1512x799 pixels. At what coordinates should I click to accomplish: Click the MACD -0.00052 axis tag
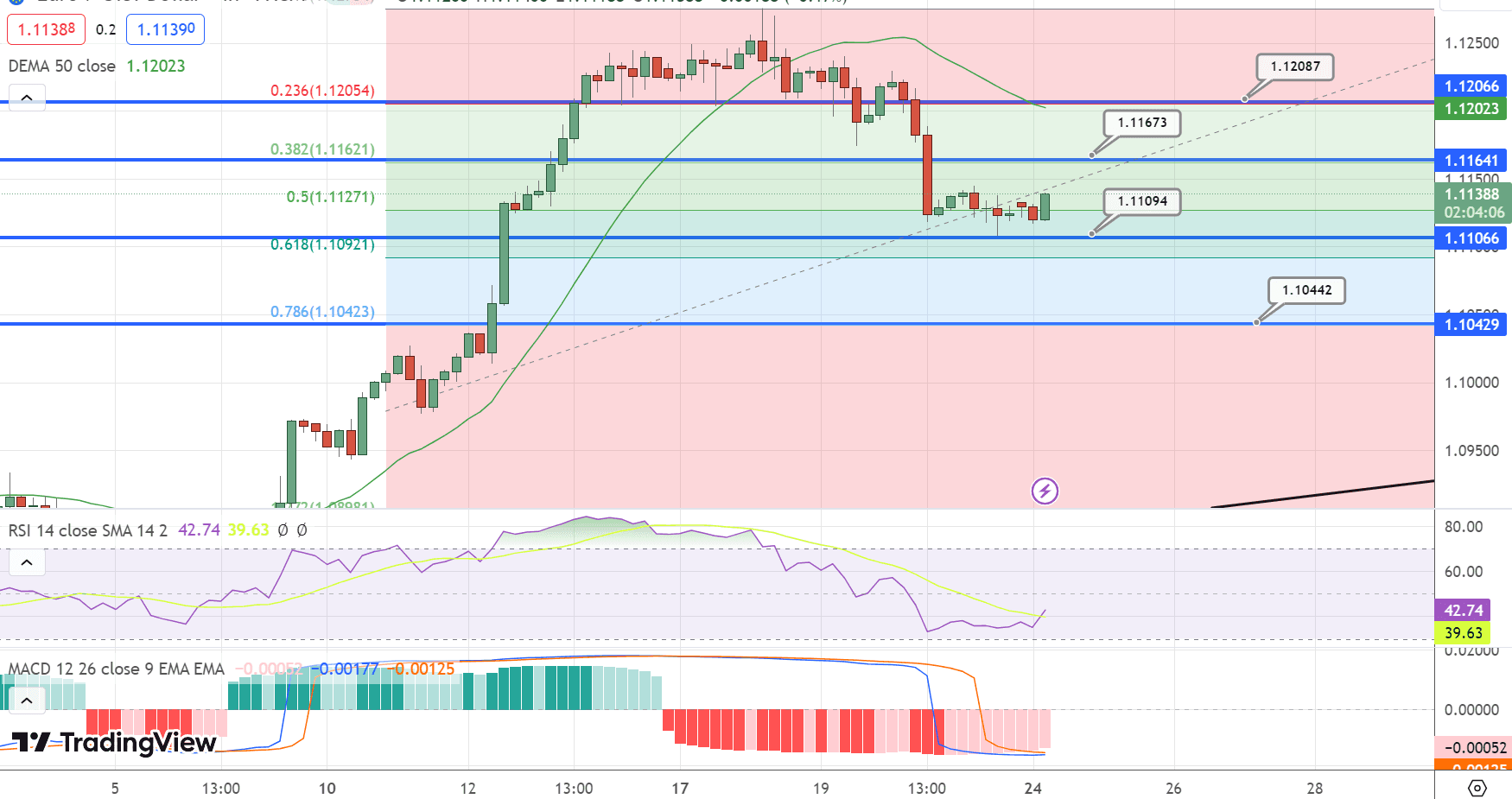[1473, 748]
